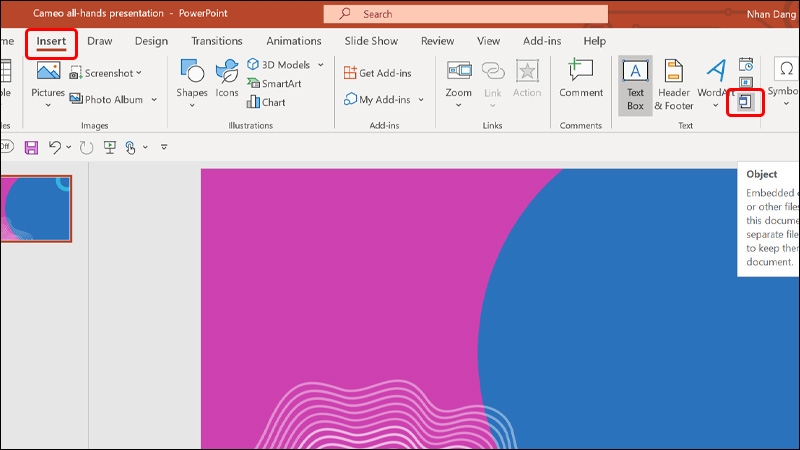The width and height of the screenshot is (800, 450).
Task: Insert Slide Number icon
Action: (x=746, y=82)
